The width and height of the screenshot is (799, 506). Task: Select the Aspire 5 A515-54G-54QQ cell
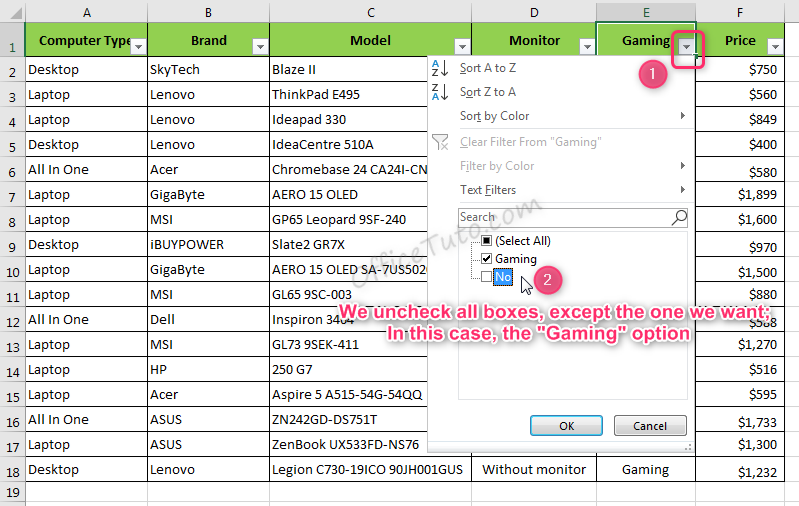click(x=349, y=394)
